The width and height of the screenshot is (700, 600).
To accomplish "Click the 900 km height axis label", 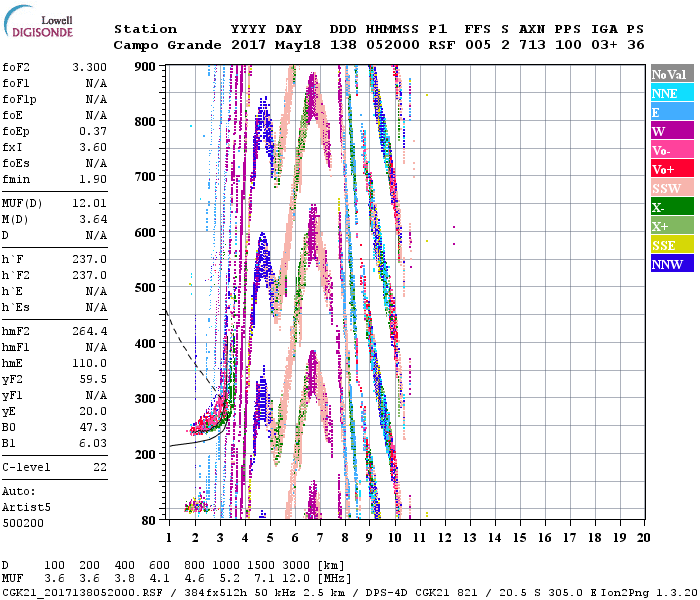I will (145, 66).
